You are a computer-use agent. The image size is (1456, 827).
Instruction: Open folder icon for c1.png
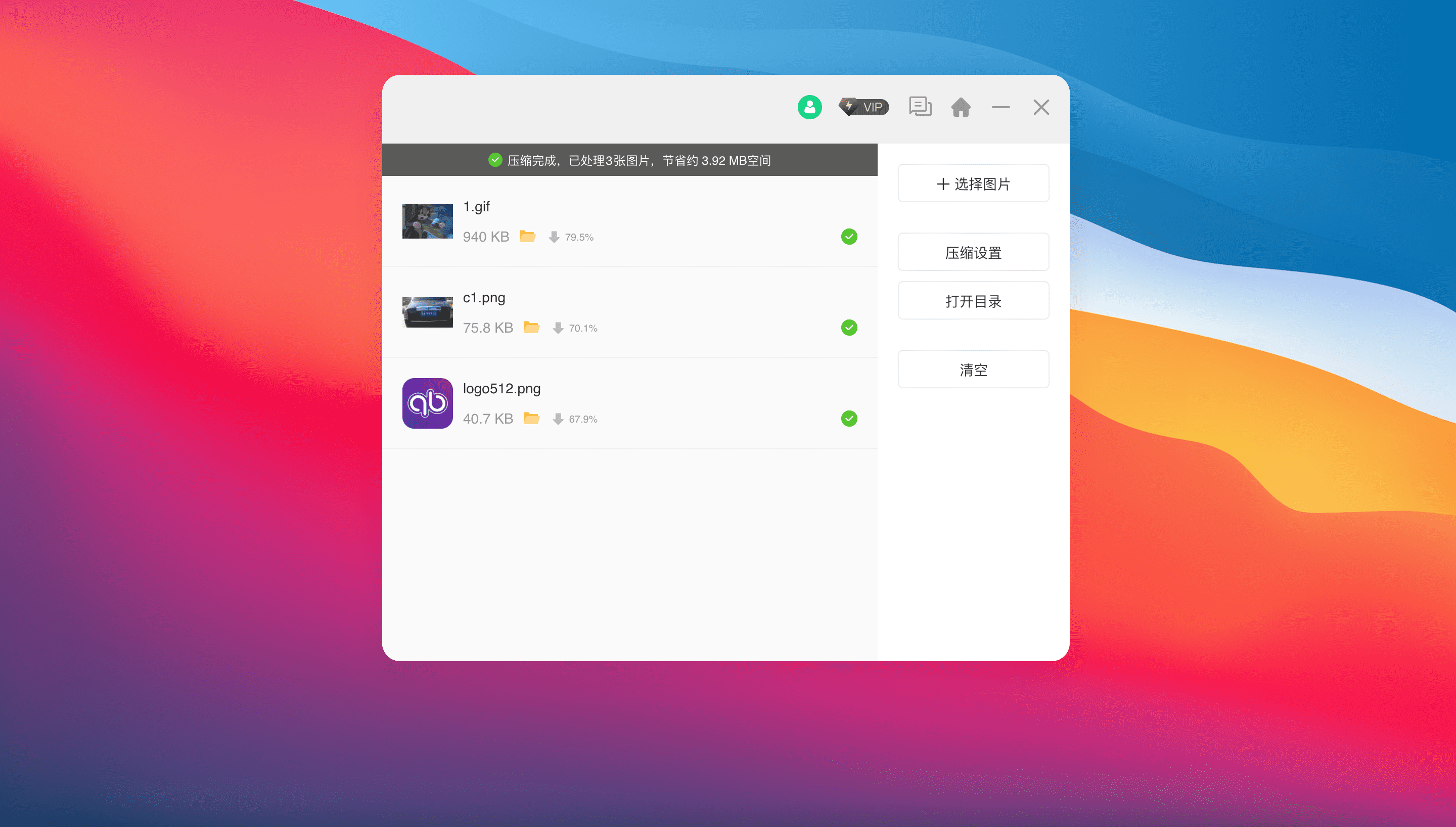pyautogui.click(x=531, y=327)
